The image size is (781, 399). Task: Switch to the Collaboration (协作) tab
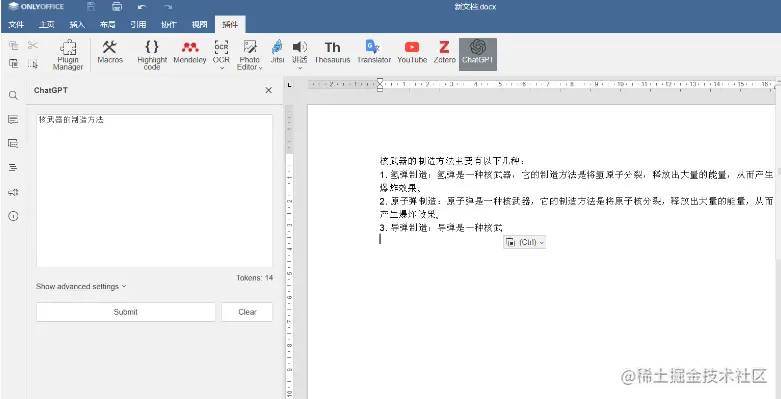[x=168, y=24]
